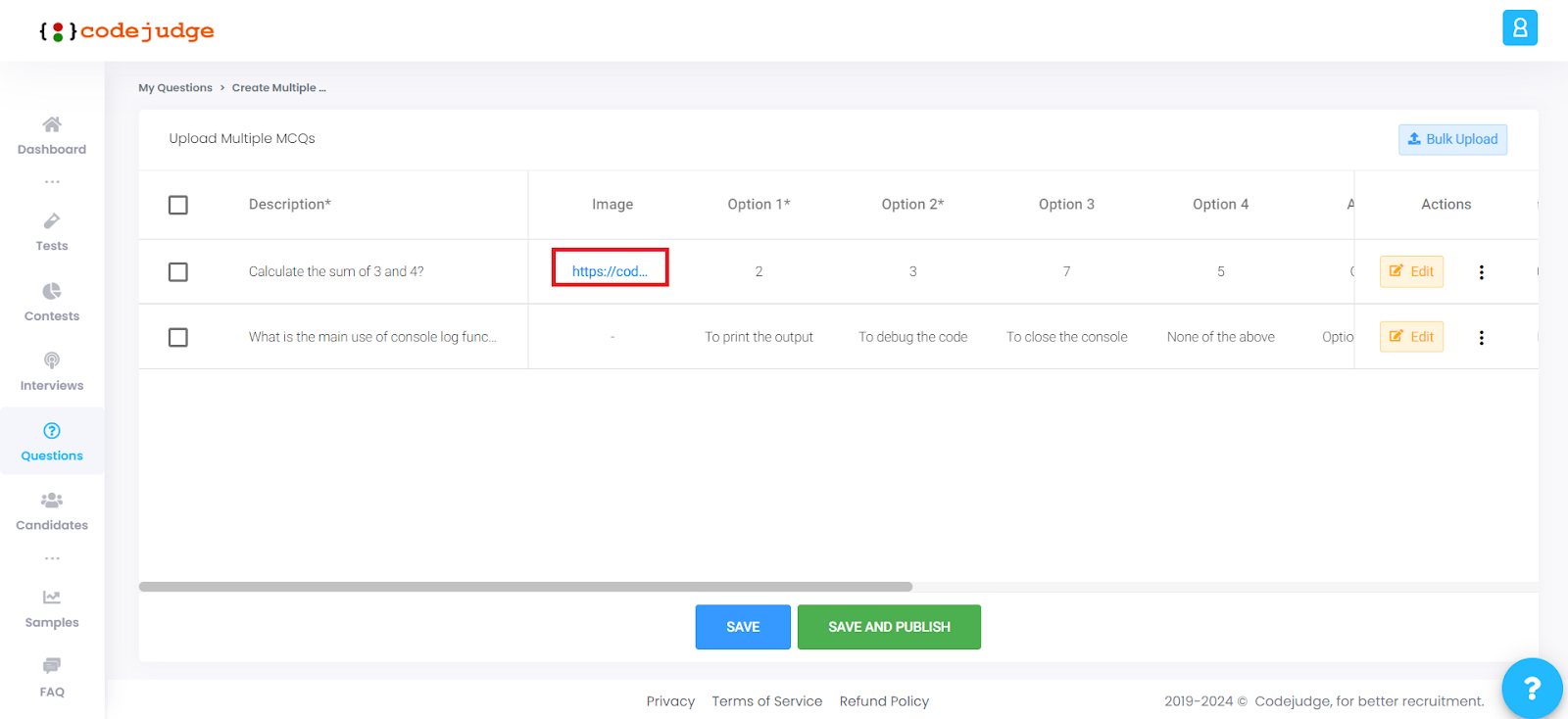The height and width of the screenshot is (719, 1568).
Task: Select the Samples sidebar label
Action: [52, 623]
